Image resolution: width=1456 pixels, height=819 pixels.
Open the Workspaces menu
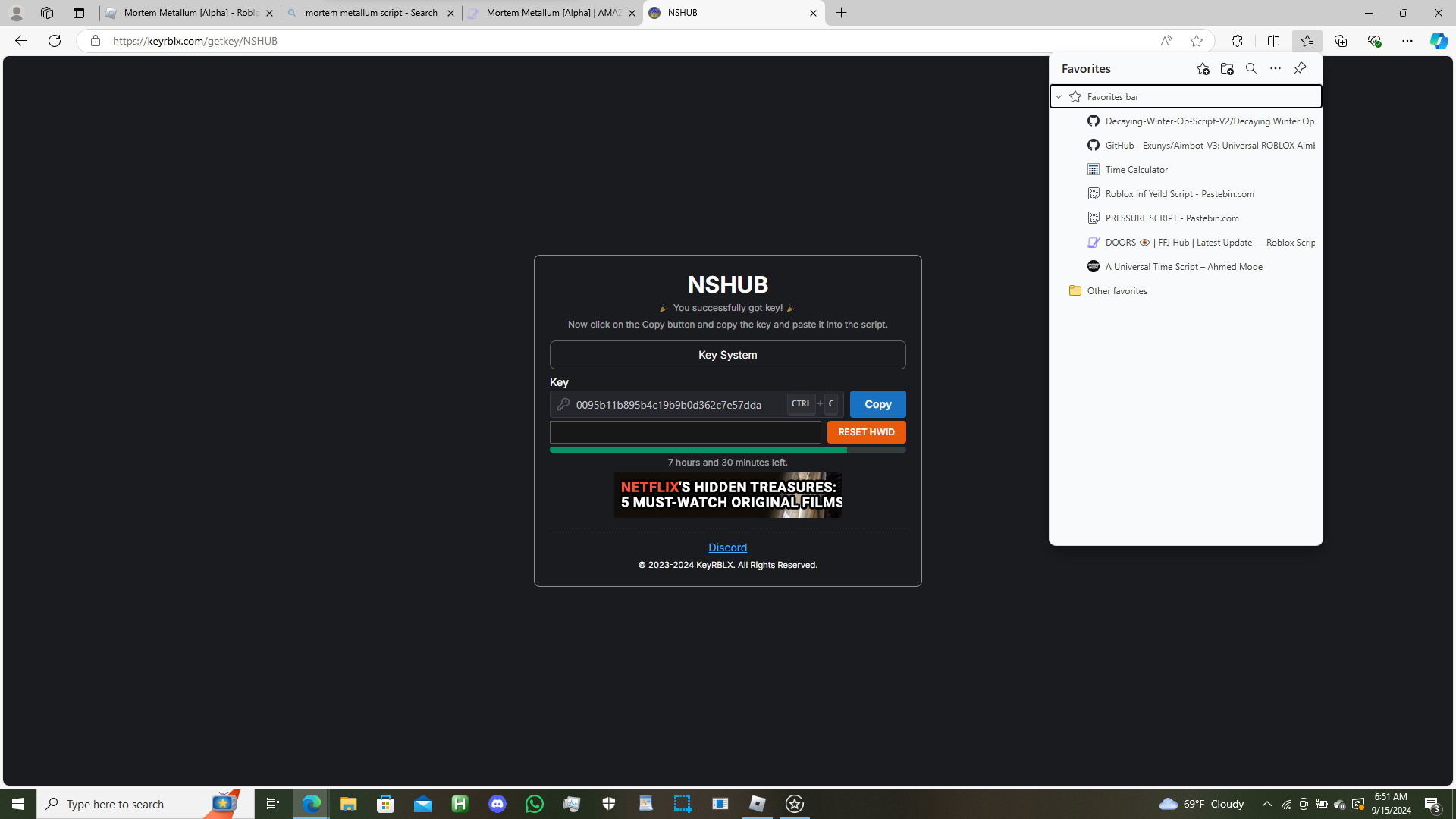tap(47, 13)
